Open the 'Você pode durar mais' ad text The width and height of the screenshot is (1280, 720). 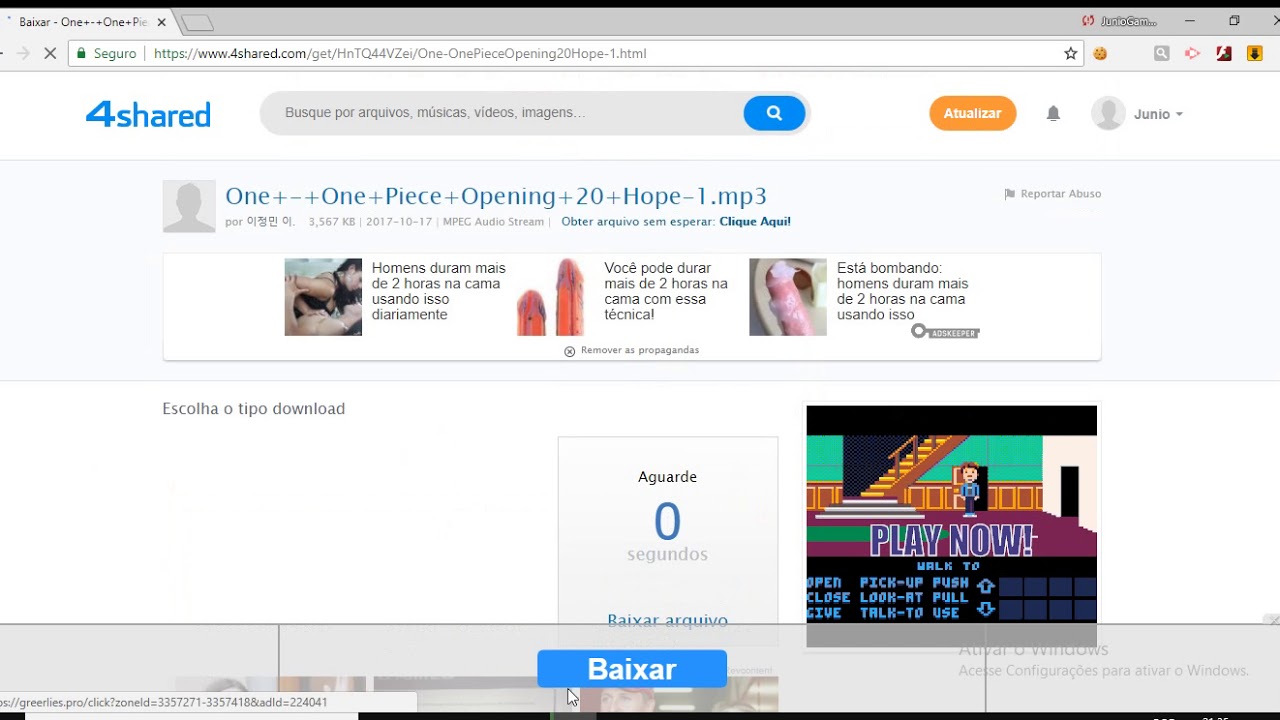666,291
